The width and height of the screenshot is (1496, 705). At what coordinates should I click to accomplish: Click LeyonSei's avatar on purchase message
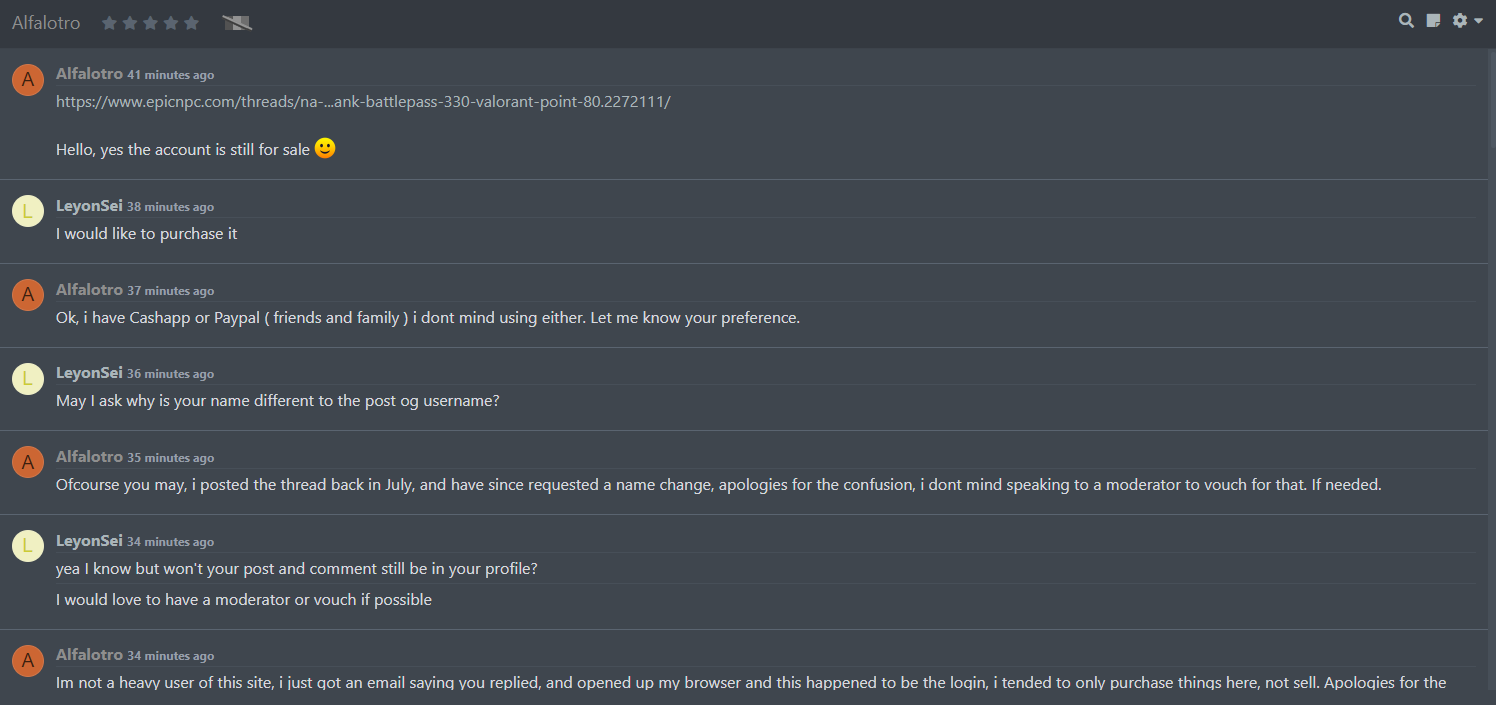(28, 211)
